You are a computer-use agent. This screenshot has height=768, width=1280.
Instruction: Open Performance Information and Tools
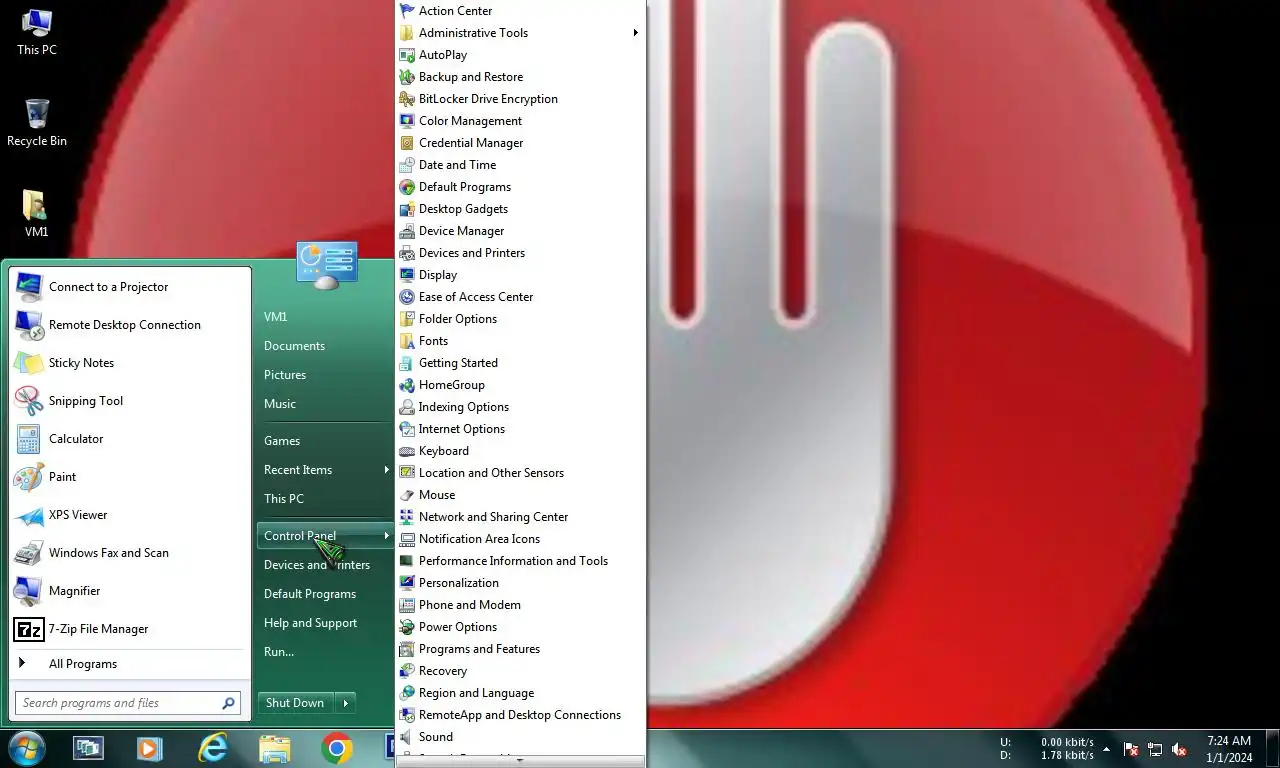tap(520, 561)
